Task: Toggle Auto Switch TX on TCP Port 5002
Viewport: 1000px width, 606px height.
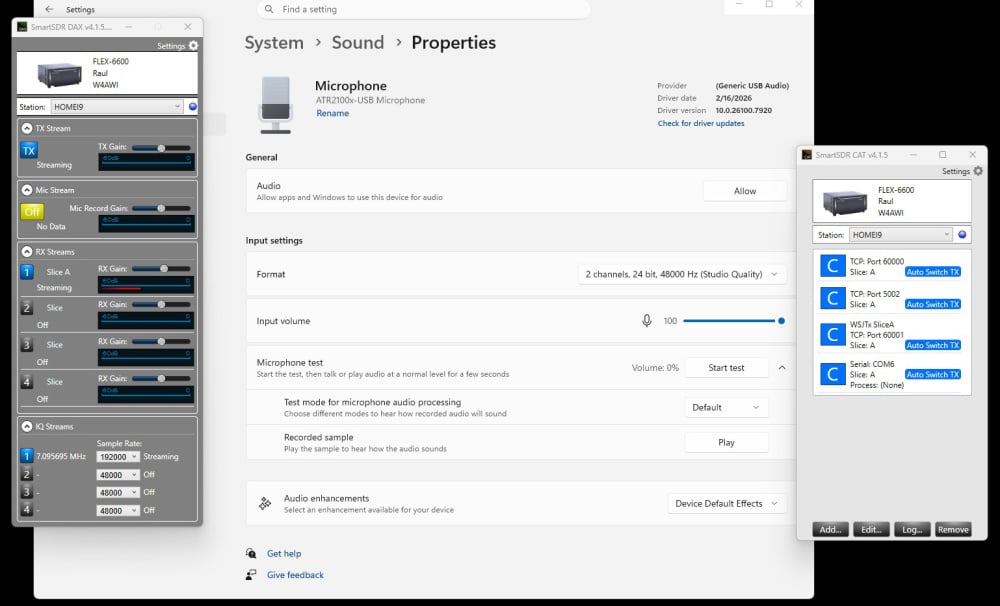Action: pos(932,304)
